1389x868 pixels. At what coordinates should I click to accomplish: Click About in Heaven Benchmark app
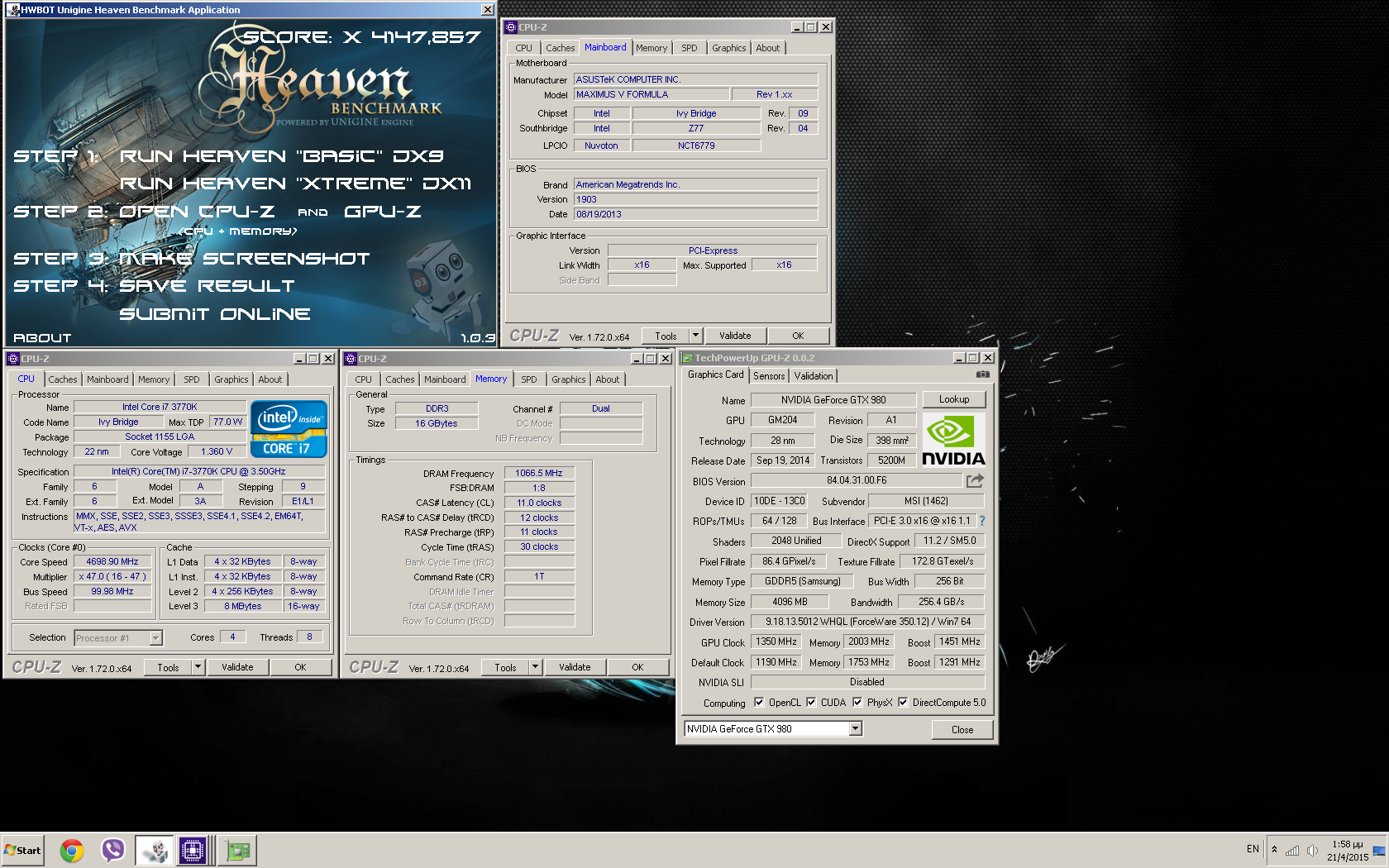coord(42,338)
